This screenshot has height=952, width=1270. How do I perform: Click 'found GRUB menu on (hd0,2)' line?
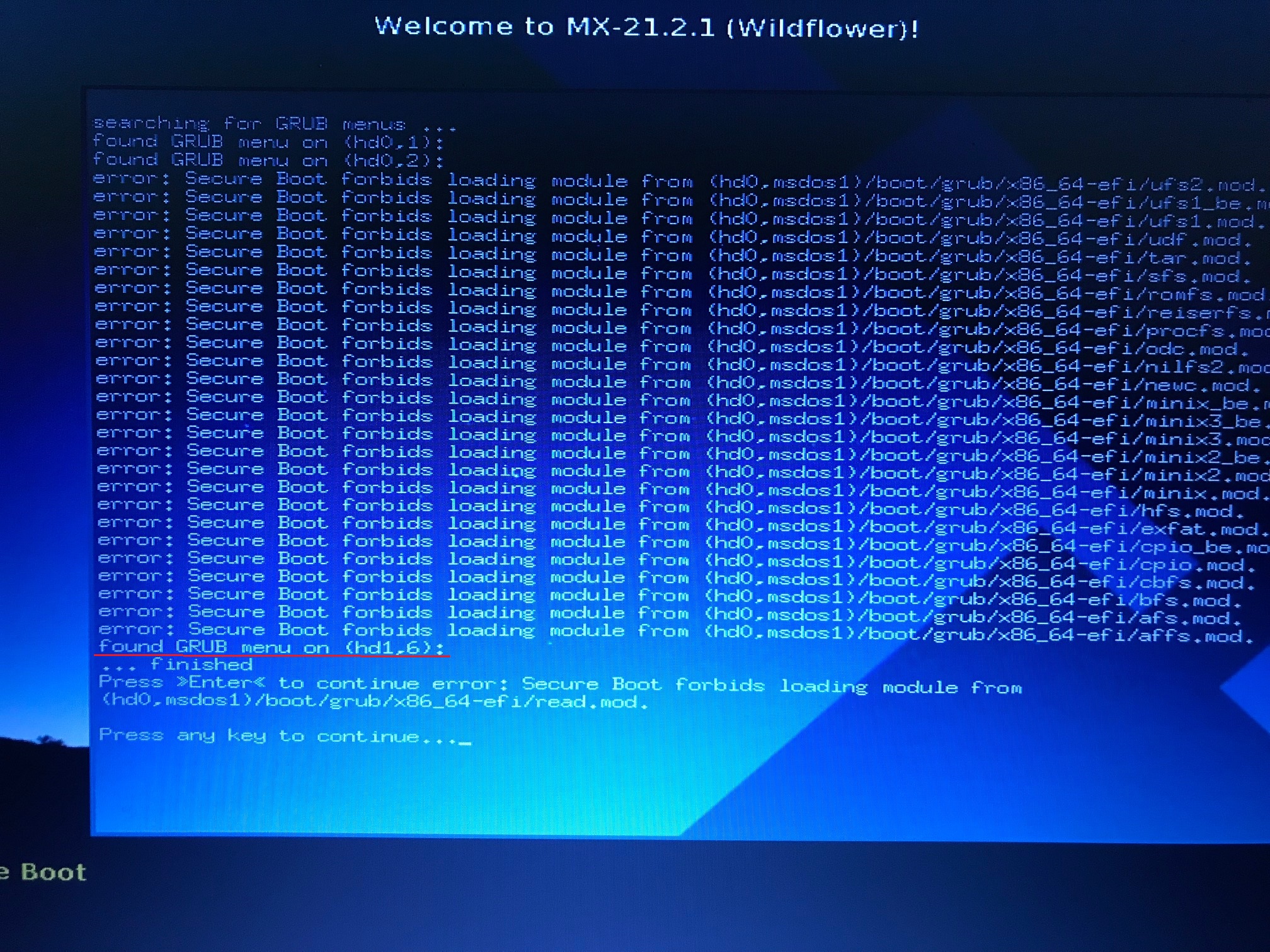coord(267,160)
